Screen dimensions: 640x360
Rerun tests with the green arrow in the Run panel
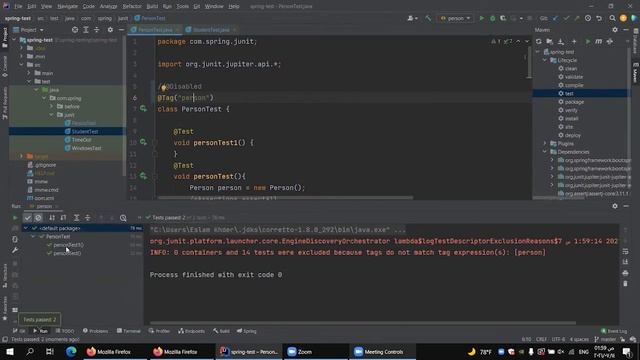coord(15,218)
